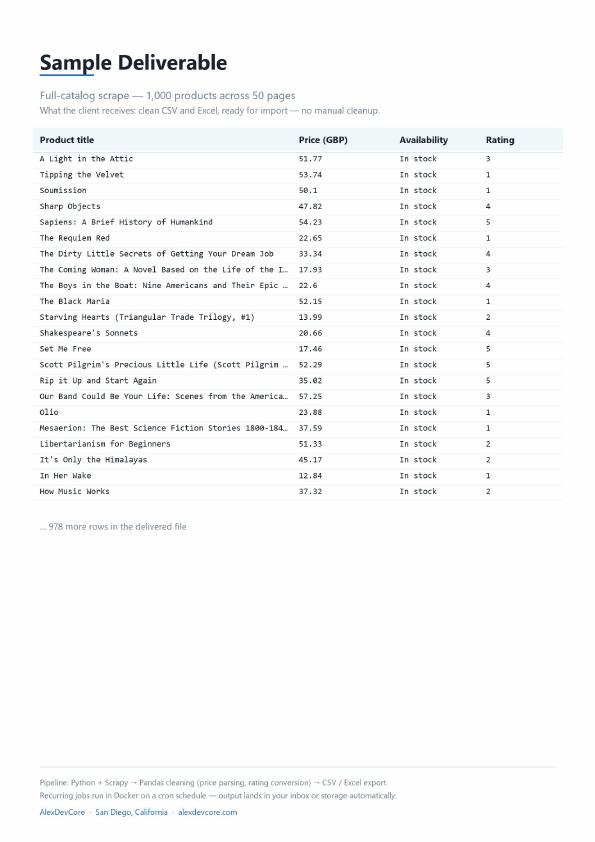Screen dimensions: 595x842
Task: Select 'The Coming Woman' title cell
Action: pos(164,270)
